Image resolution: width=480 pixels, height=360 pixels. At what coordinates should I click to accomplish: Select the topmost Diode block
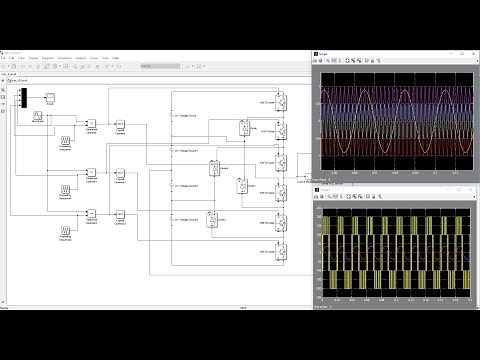point(244,128)
